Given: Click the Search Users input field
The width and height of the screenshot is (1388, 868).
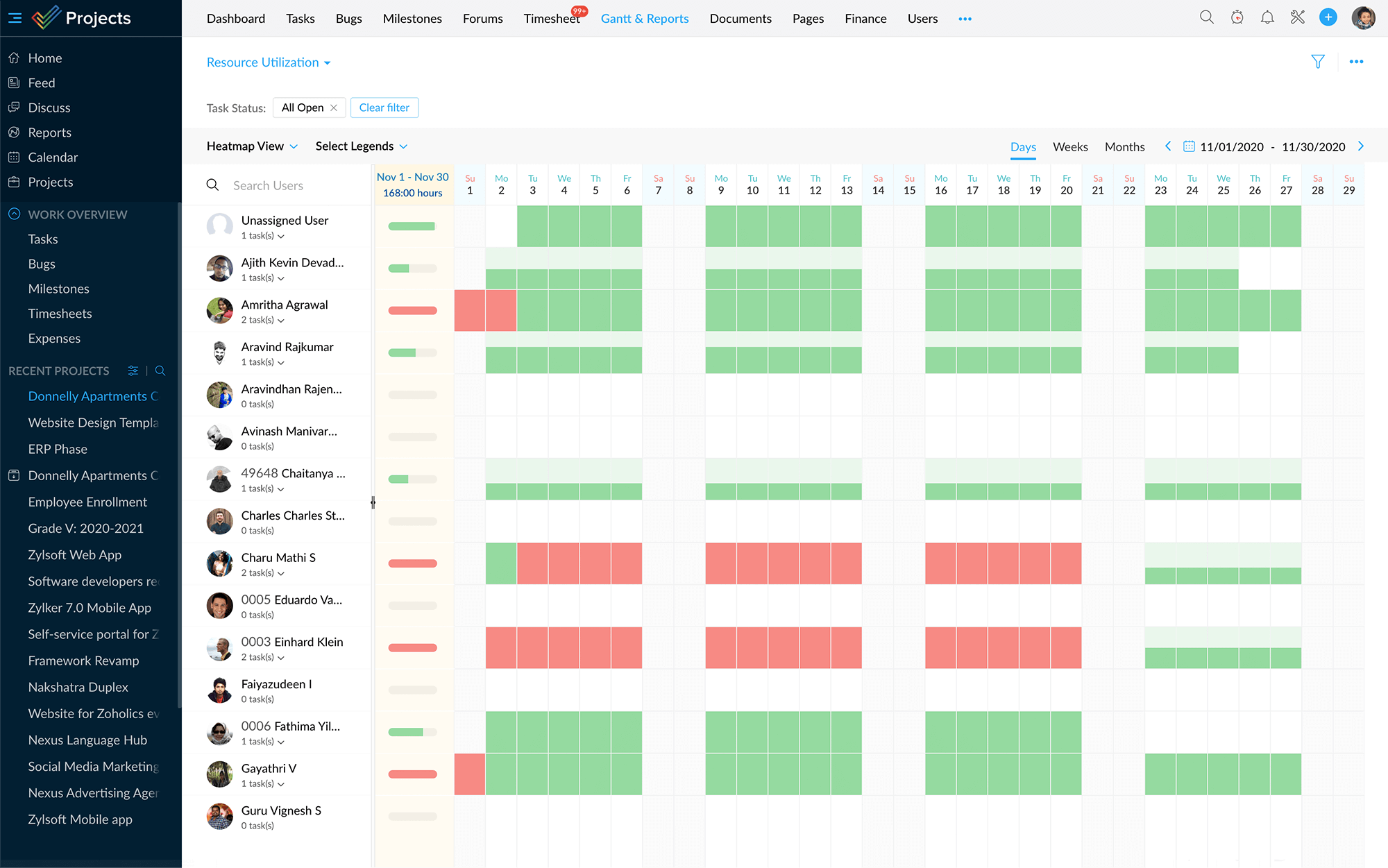Looking at the screenshot, I should (283, 185).
